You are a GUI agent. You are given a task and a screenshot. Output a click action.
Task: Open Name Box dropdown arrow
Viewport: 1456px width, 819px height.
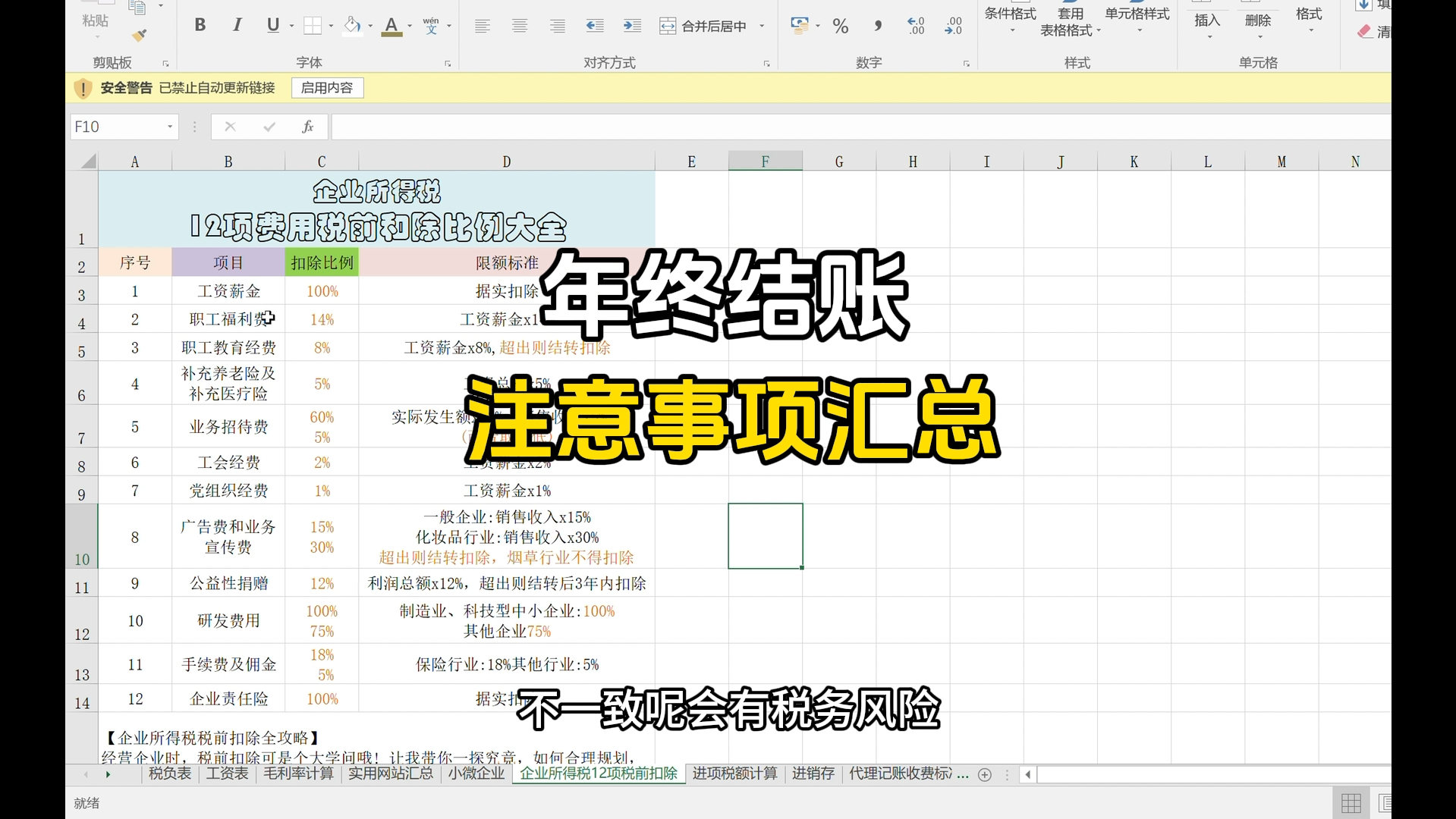point(170,127)
